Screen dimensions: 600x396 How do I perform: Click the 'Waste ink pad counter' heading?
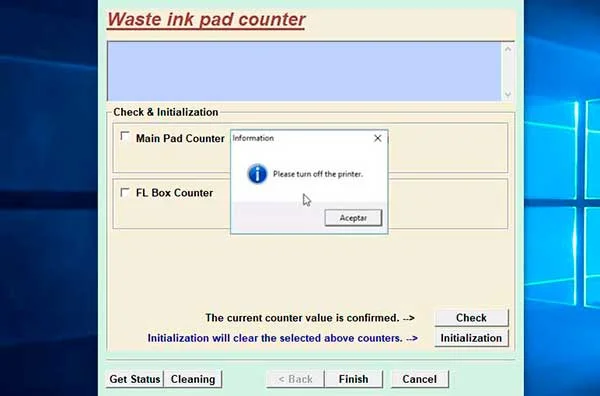point(206,19)
